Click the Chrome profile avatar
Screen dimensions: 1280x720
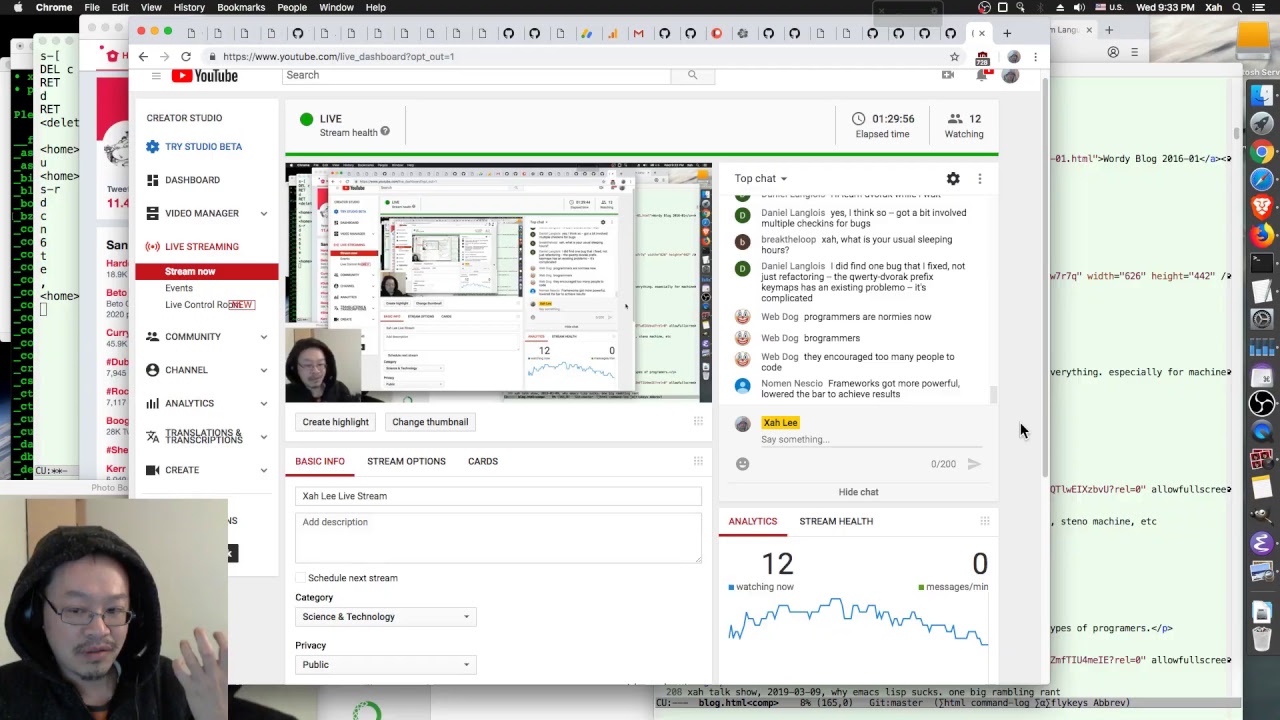coord(1014,57)
